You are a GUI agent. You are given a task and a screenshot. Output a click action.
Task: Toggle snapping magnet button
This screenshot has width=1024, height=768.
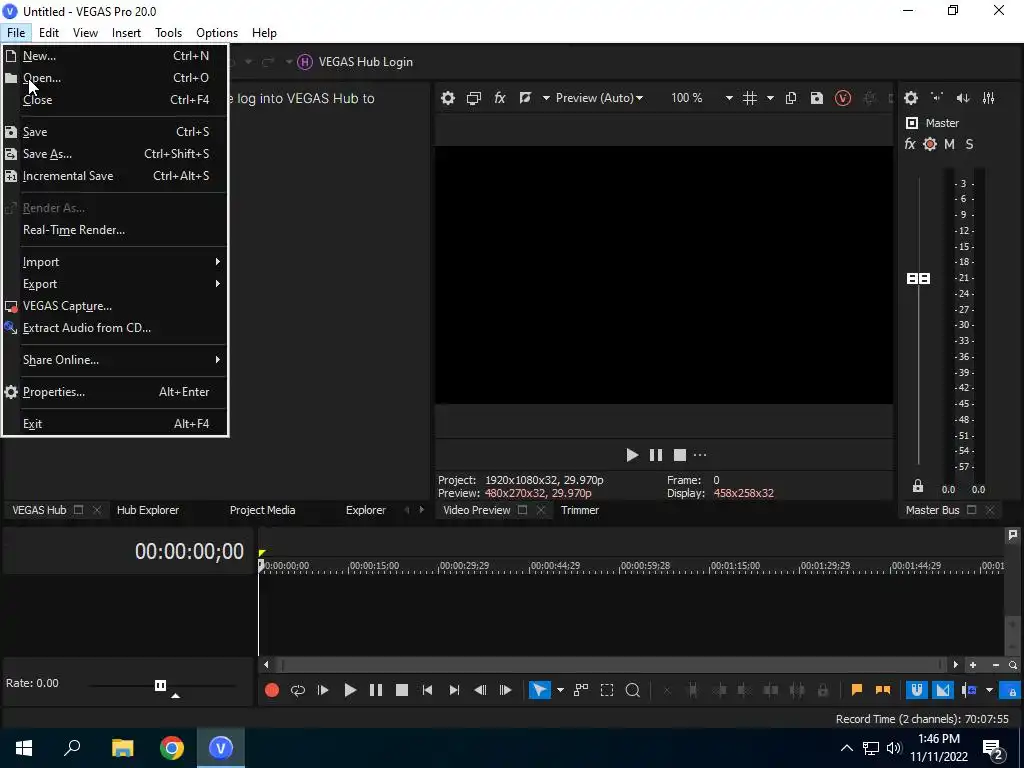pyautogui.click(x=916, y=690)
